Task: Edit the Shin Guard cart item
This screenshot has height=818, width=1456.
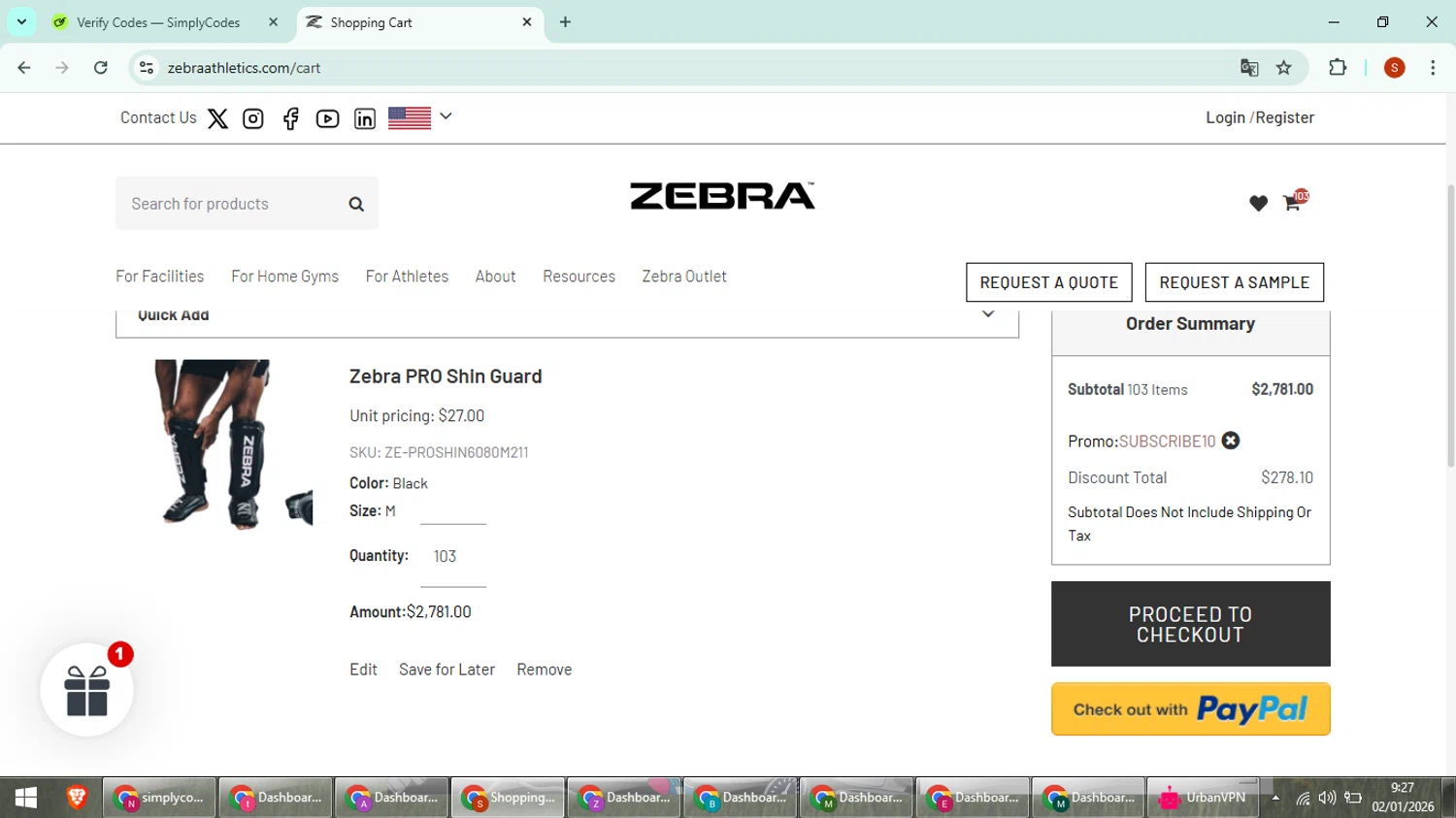Action: click(363, 670)
